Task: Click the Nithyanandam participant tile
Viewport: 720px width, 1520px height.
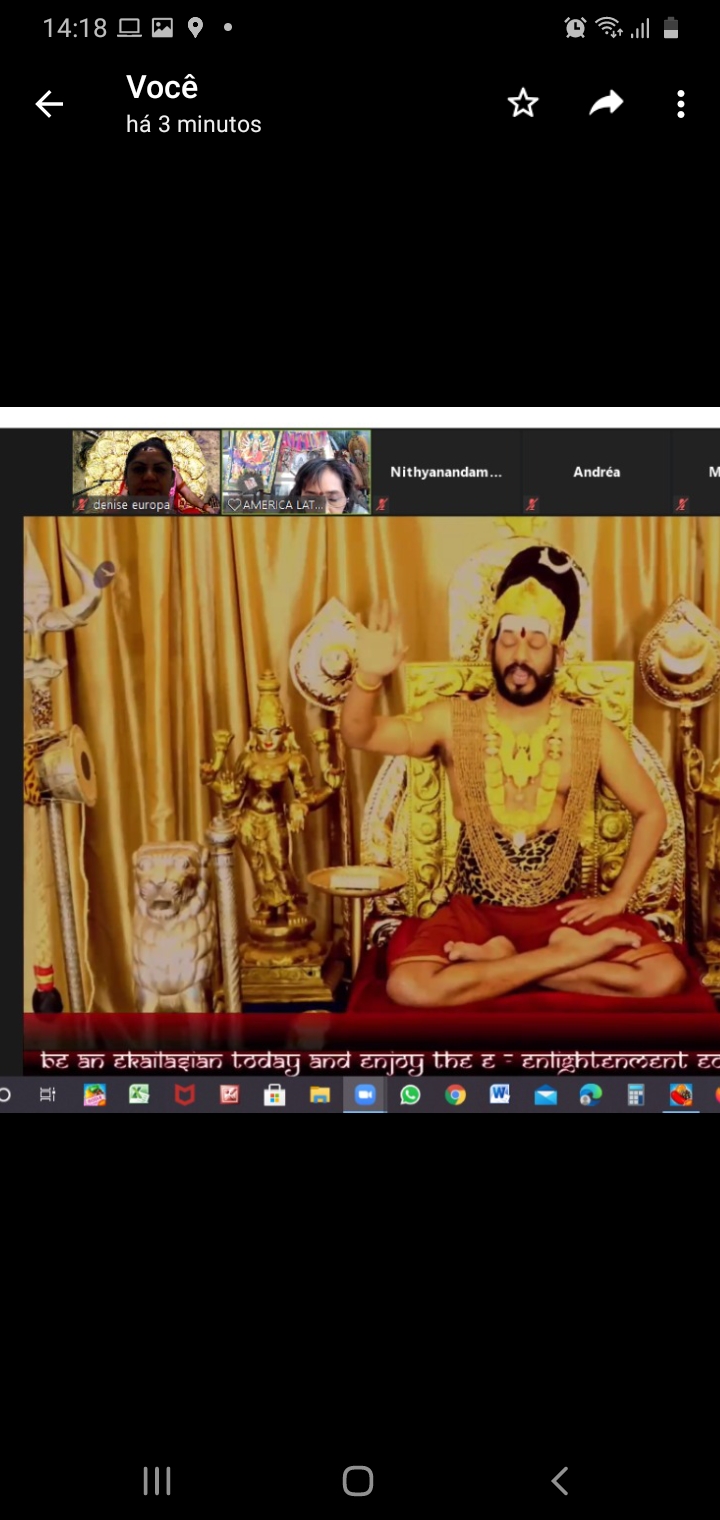Action: pos(446,472)
